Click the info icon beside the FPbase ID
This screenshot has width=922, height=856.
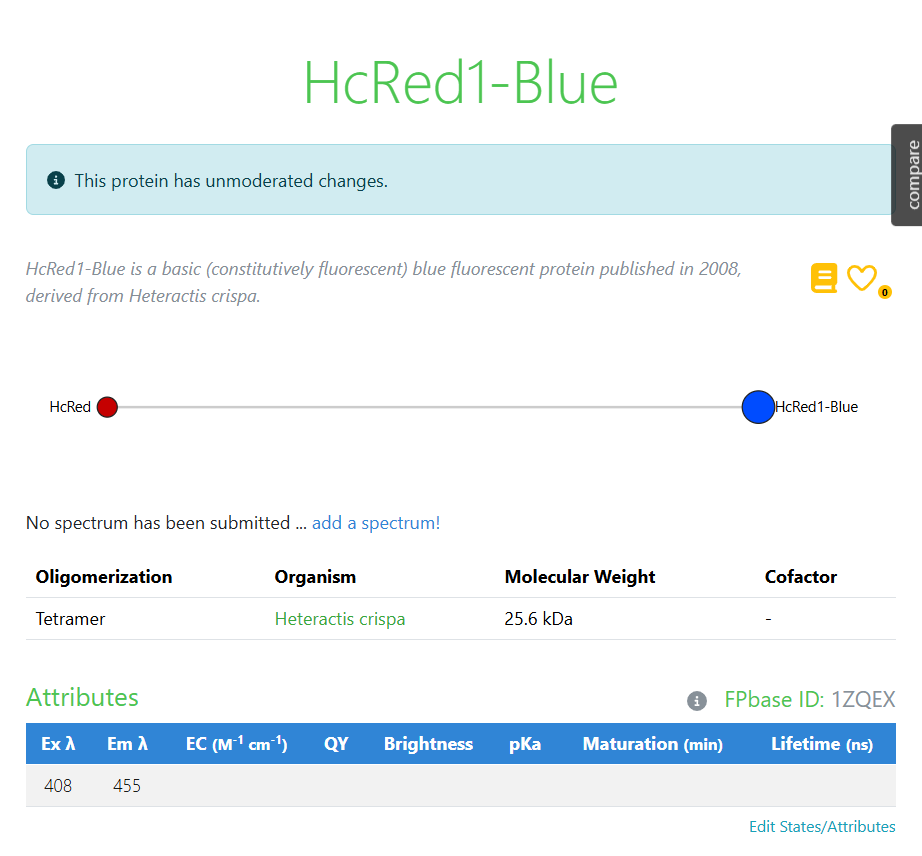point(696,701)
